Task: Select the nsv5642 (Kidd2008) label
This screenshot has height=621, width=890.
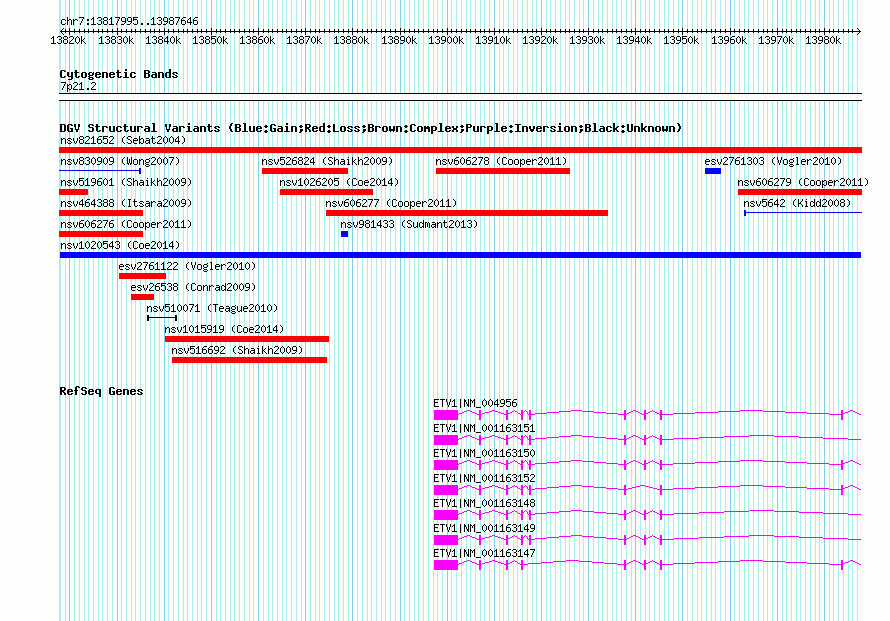Action: tap(797, 203)
